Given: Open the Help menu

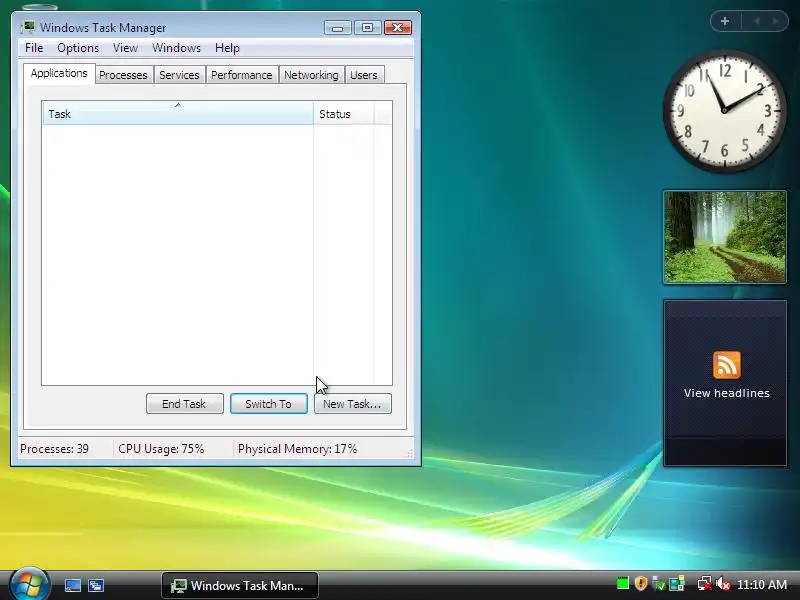Looking at the screenshot, I should pyautogui.click(x=227, y=48).
